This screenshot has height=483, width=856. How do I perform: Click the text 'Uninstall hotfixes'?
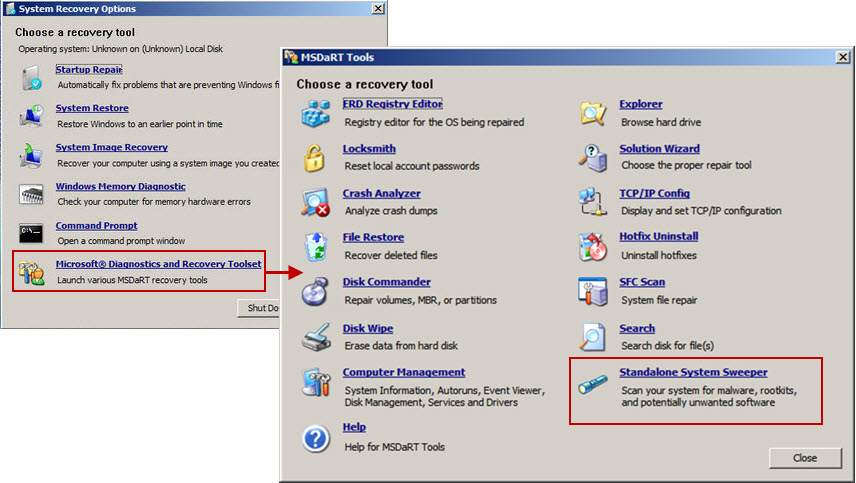(659, 255)
